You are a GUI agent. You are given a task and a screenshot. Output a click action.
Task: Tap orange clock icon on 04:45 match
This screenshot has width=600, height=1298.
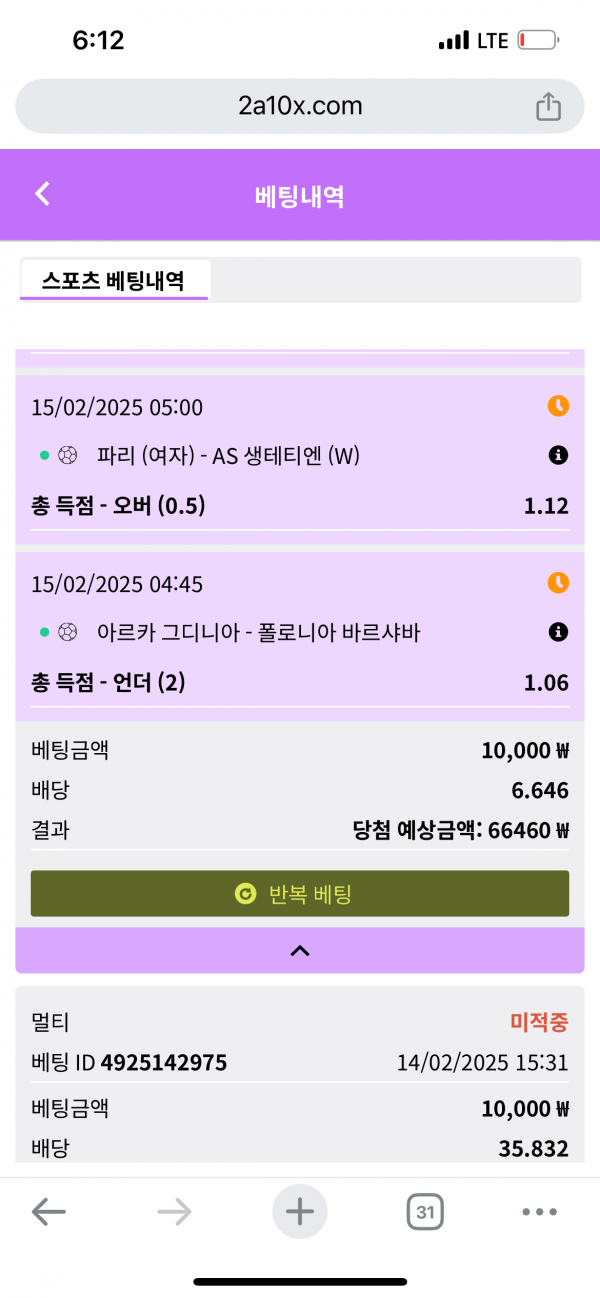pos(558,582)
